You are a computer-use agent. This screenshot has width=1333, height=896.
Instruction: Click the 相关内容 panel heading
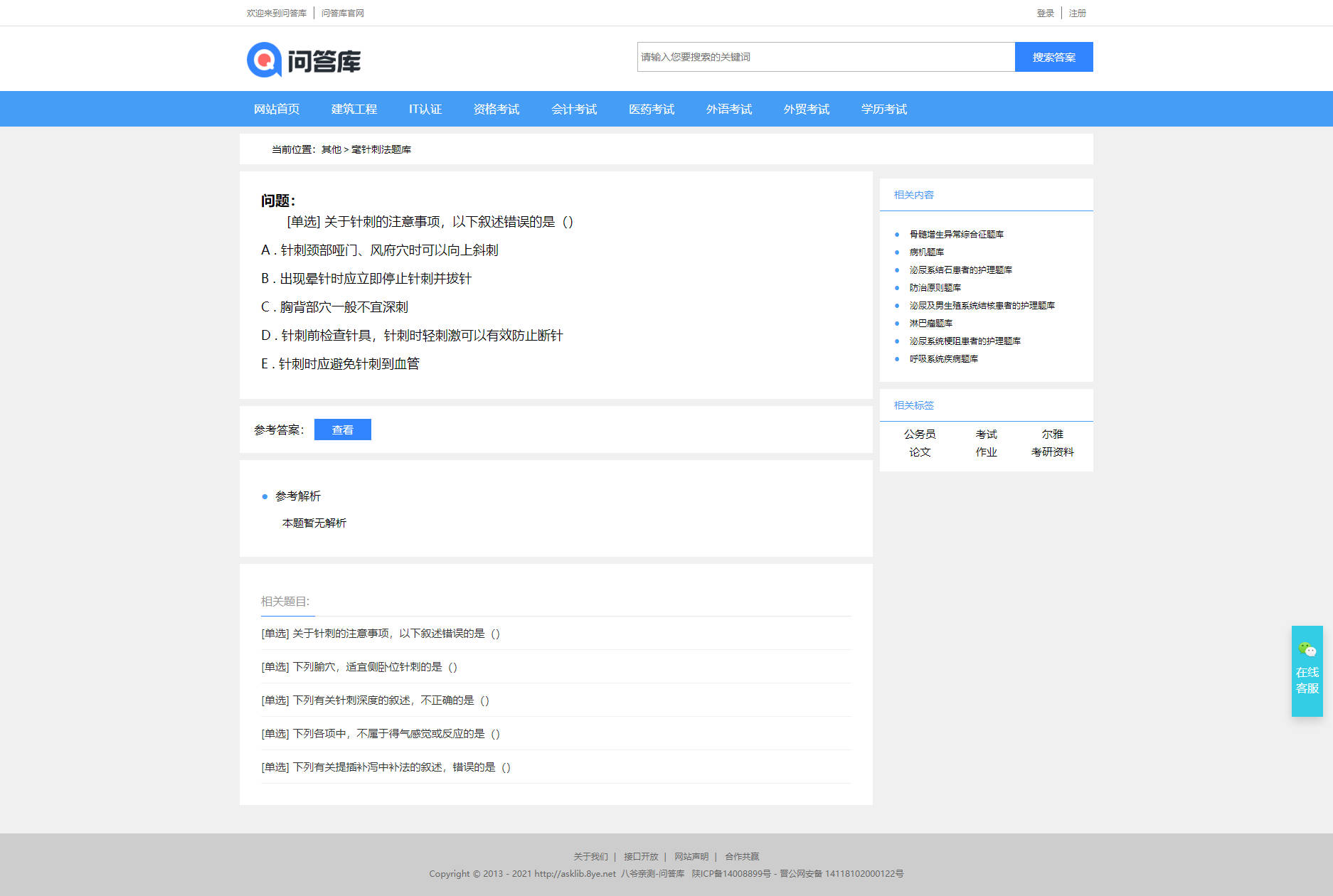[913, 195]
